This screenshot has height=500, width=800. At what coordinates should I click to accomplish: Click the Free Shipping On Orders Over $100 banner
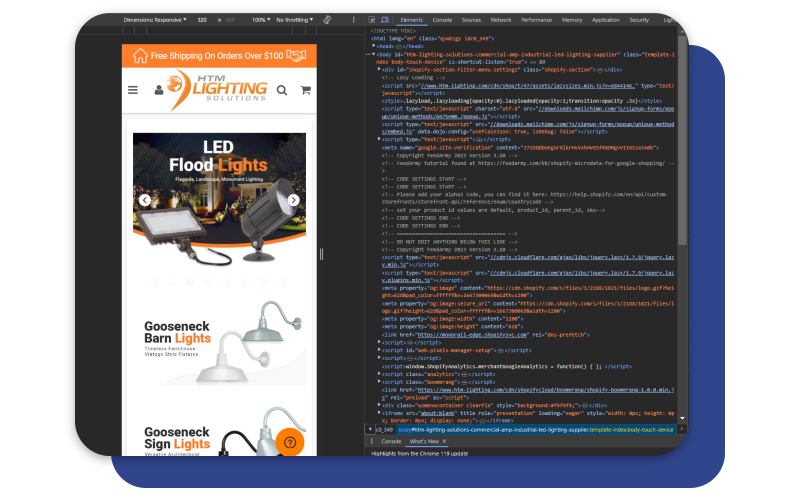point(219,56)
